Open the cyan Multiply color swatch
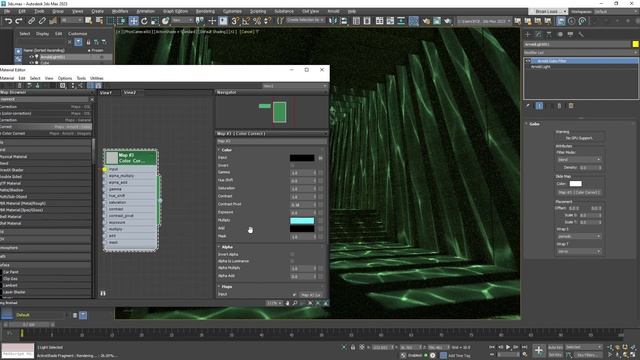640x360 pixels. point(302,221)
